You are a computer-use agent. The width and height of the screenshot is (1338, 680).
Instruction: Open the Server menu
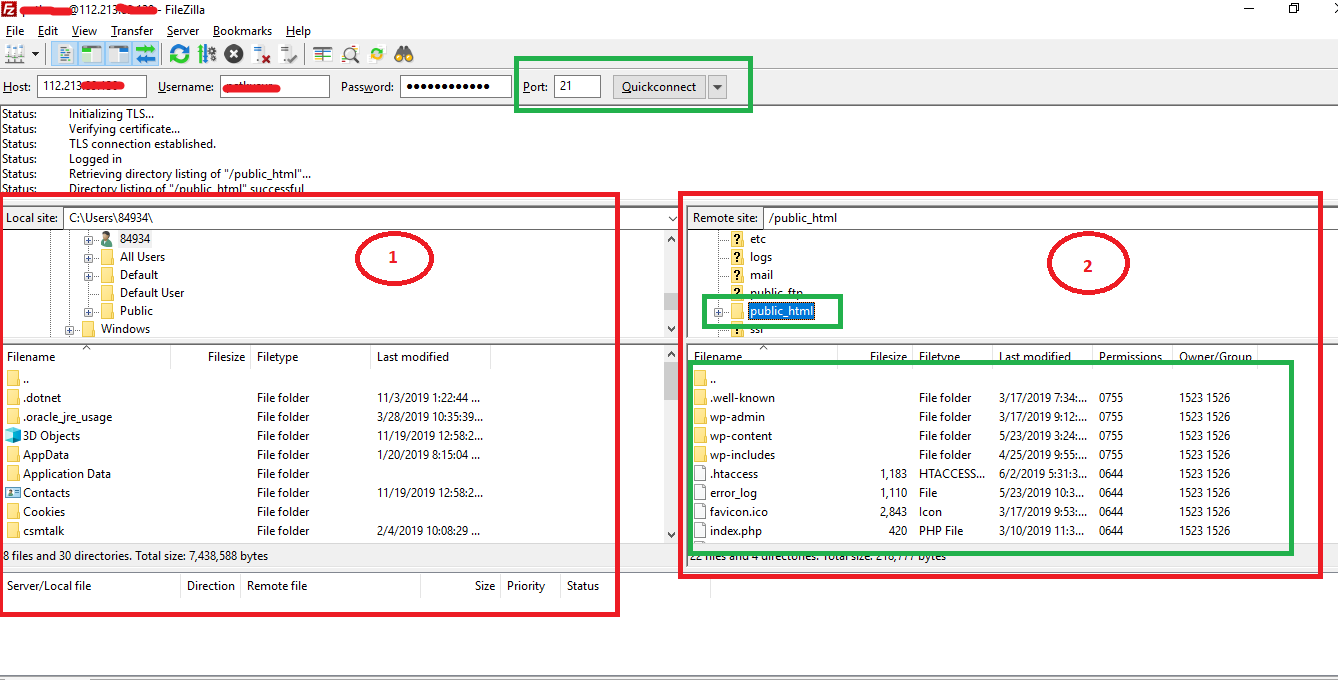pos(183,31)
